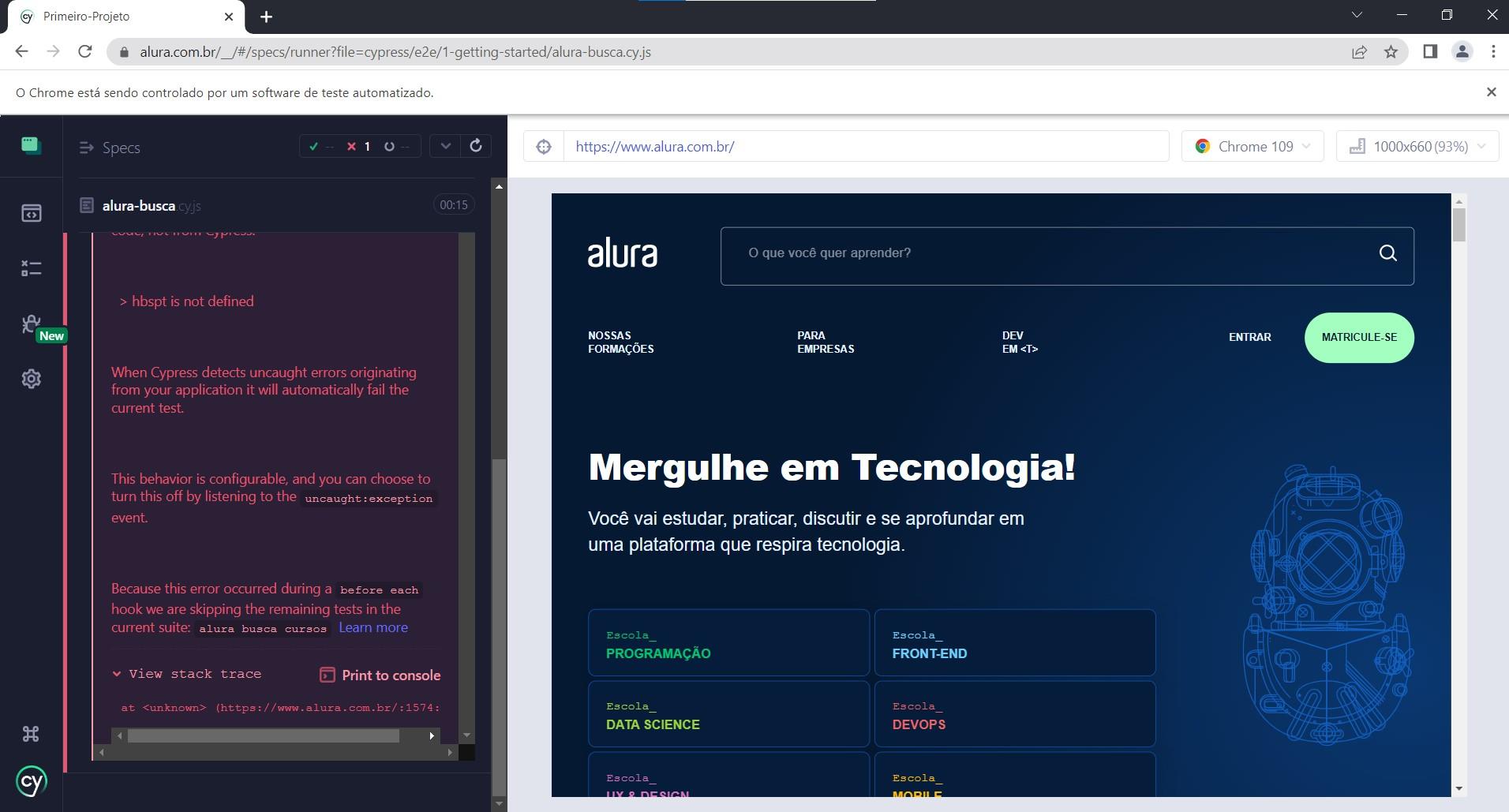Open the Specs list sidebar icon
The width and height of the screenshot is (1509, 812).
coord(31,213)
